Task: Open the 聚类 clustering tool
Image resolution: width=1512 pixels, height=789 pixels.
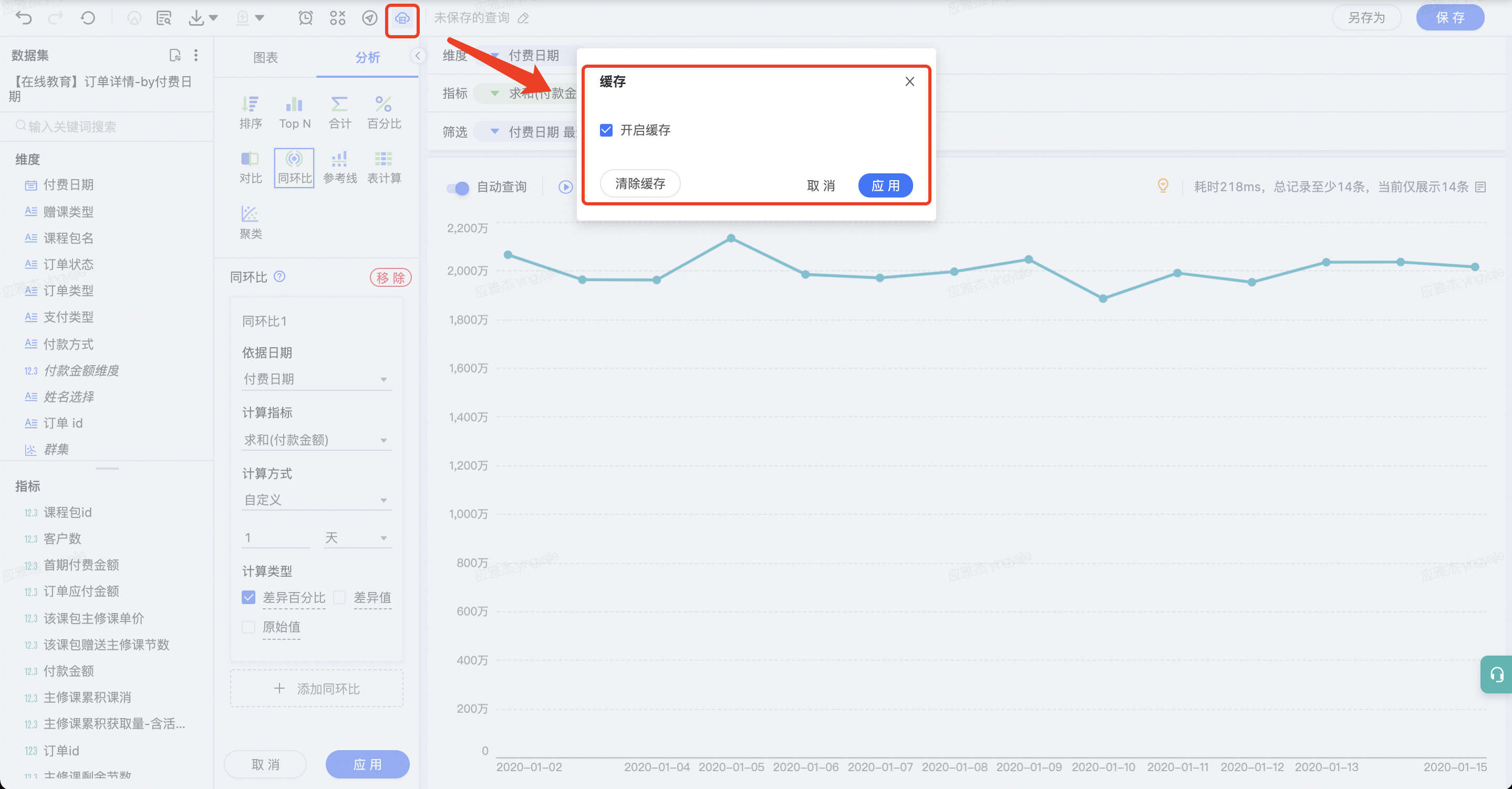Action: click(x=251, y=222)
